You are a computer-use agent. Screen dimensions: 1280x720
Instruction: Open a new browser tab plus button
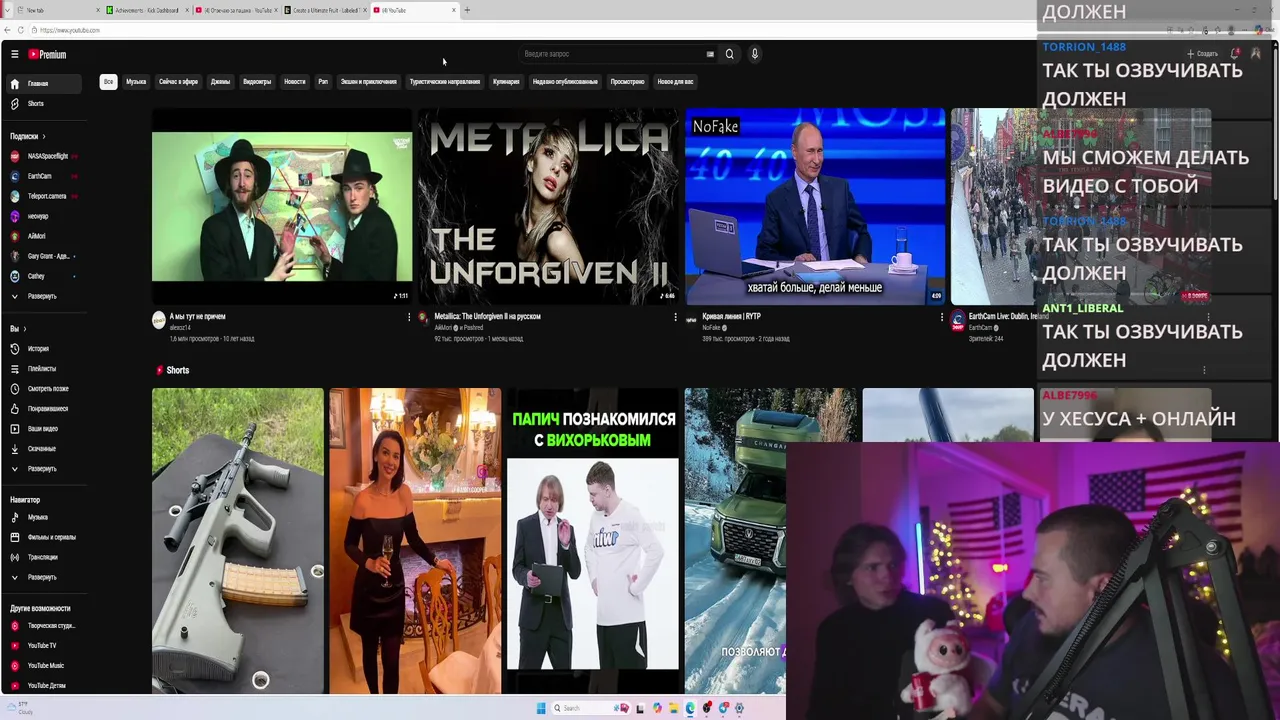(467, 10)
